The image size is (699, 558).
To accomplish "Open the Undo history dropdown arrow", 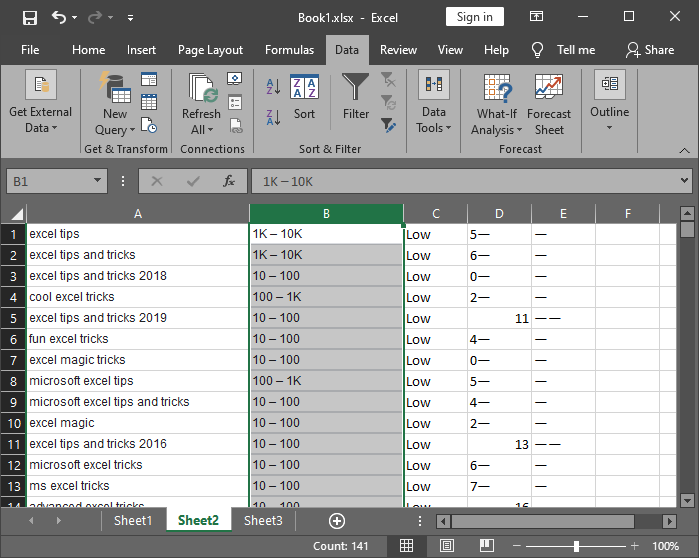I will (x=74, y=17).
